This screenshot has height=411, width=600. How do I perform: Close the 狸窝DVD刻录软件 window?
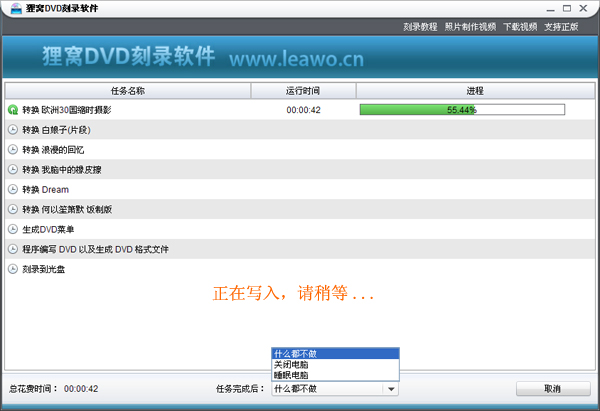point(583,8)
